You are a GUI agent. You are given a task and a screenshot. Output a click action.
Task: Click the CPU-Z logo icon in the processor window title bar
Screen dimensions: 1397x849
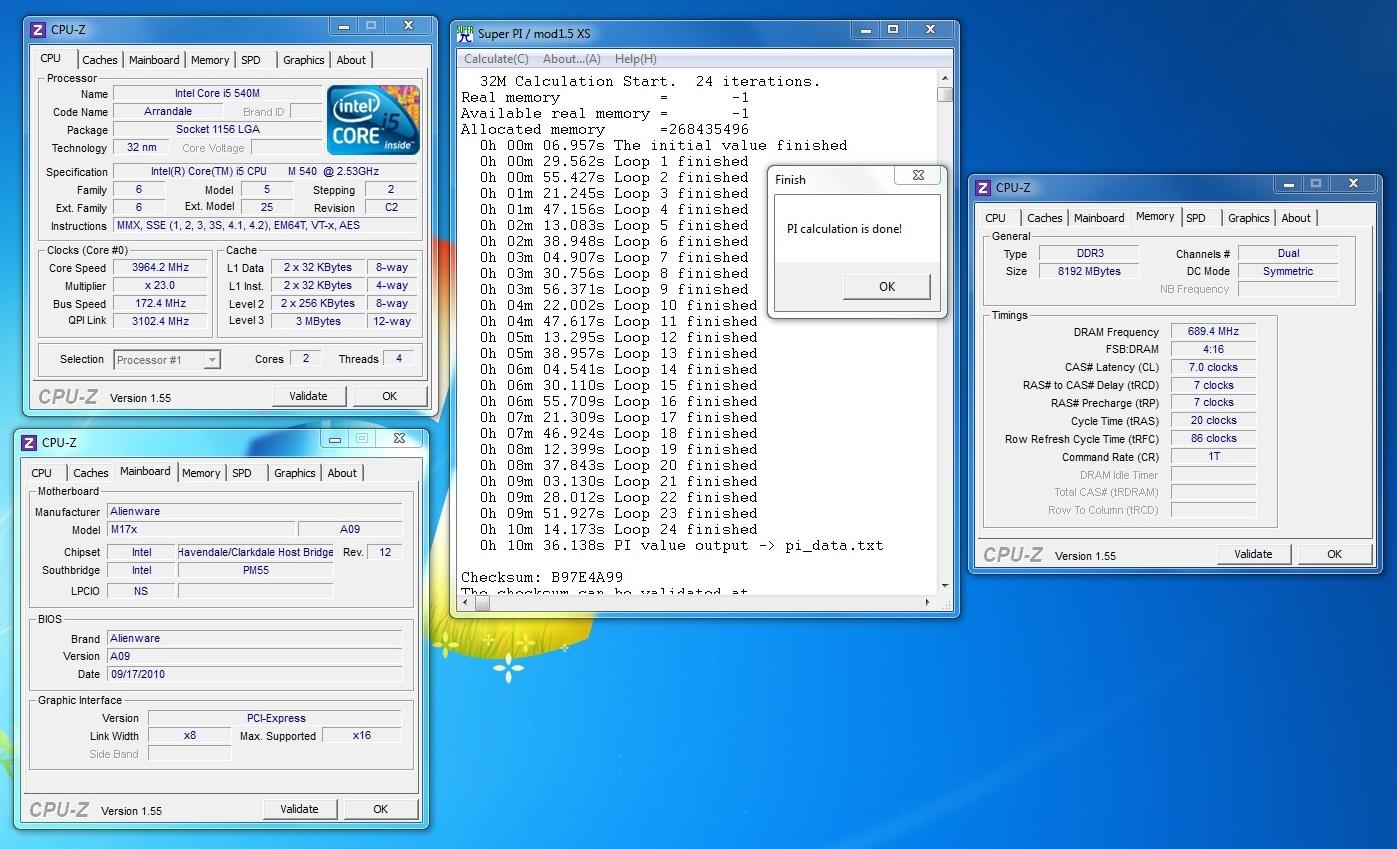[37, 30]
